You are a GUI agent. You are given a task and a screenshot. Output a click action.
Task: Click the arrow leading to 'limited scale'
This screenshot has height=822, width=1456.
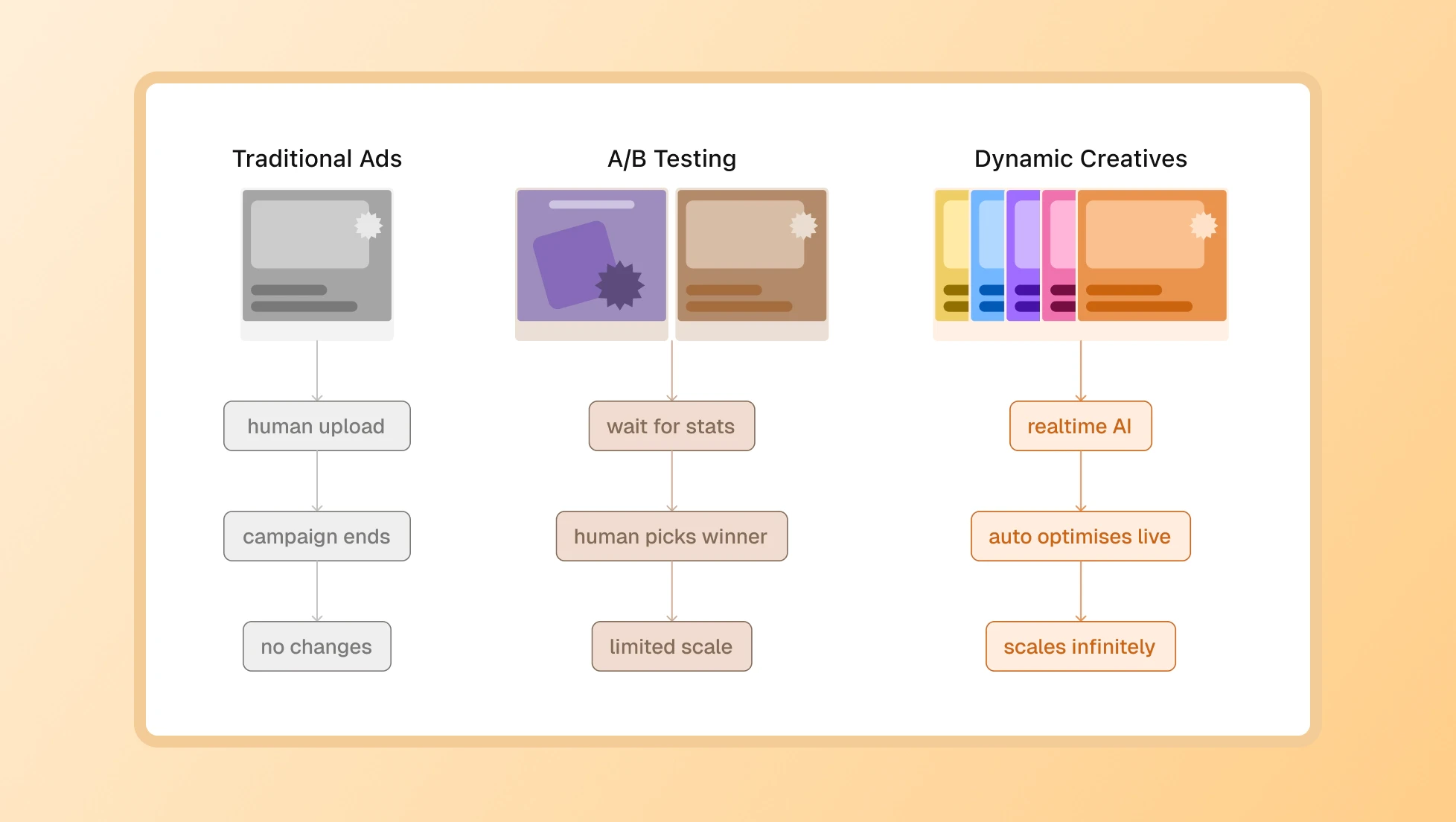(671, 590)
